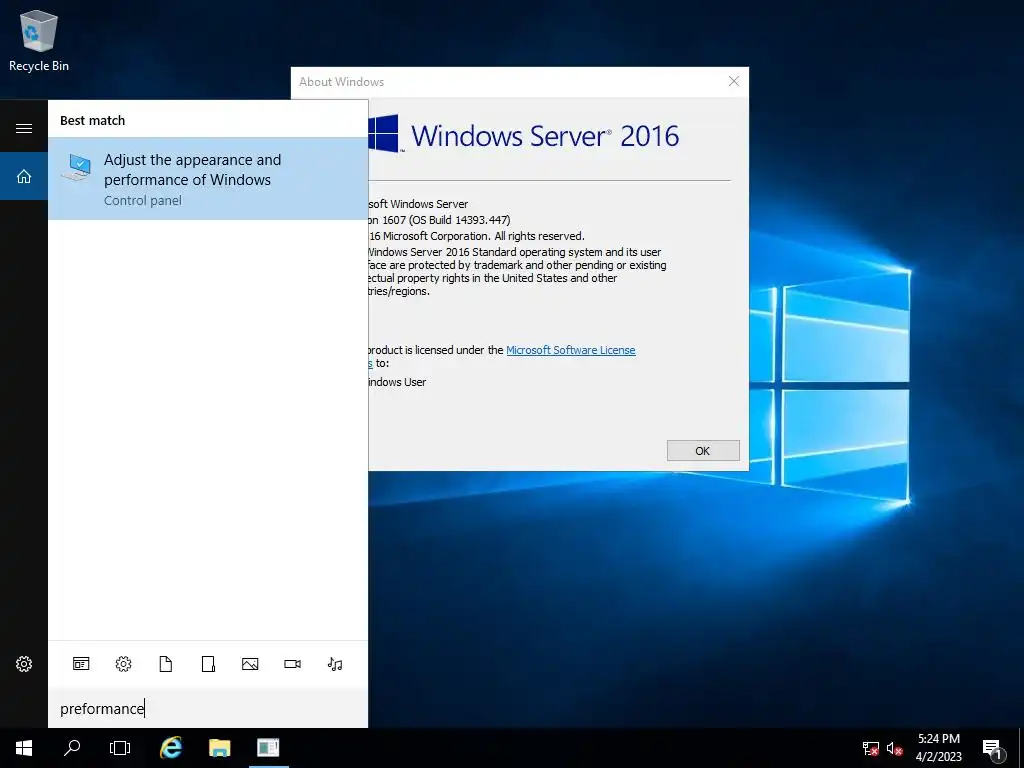Open the network status tray icon

click(870, 748)
